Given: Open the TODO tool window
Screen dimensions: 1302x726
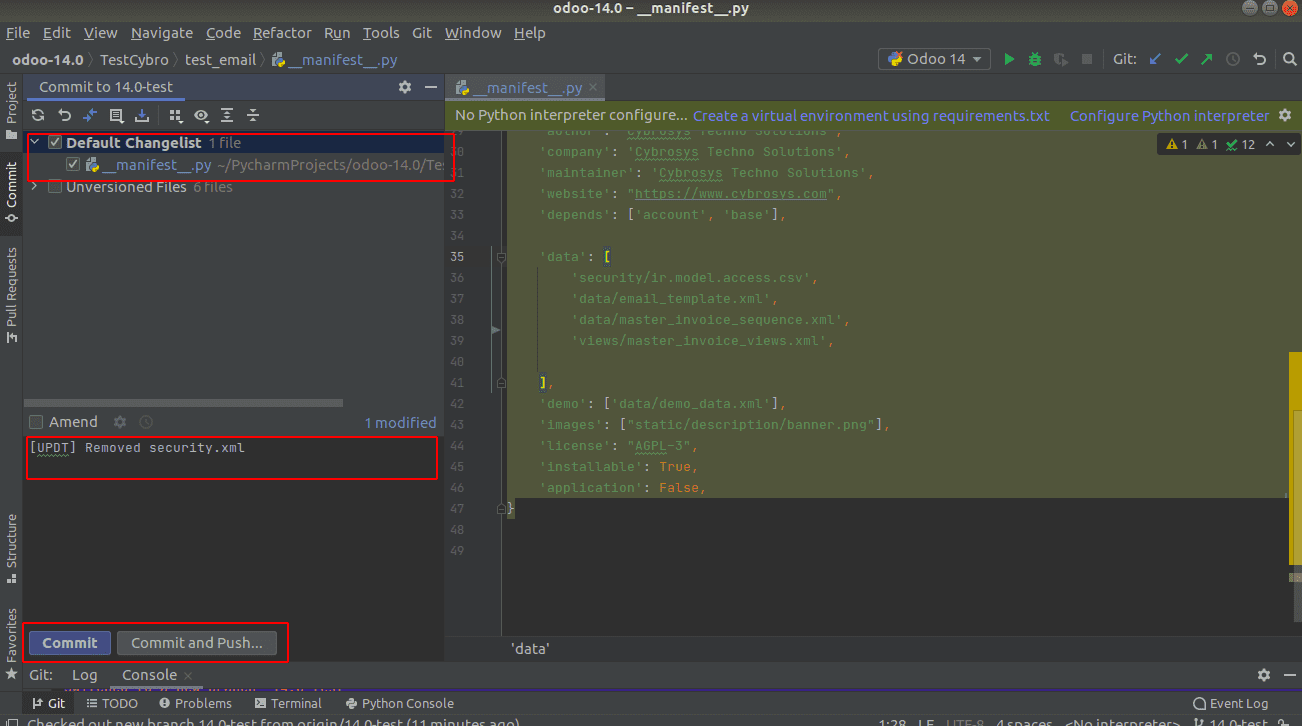Looking at the screenshot, I should 111,703.
